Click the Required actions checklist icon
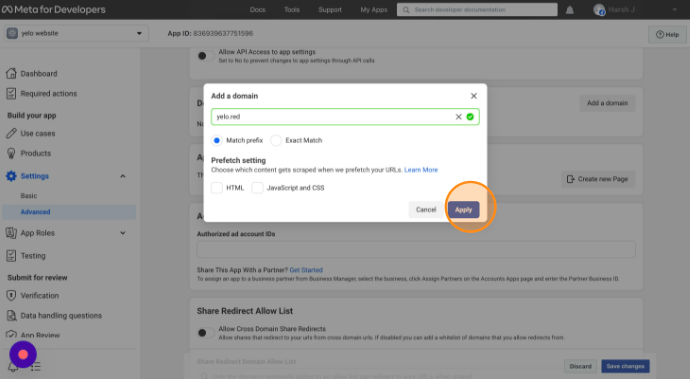690x379 pixels. [x=11, y=93]
